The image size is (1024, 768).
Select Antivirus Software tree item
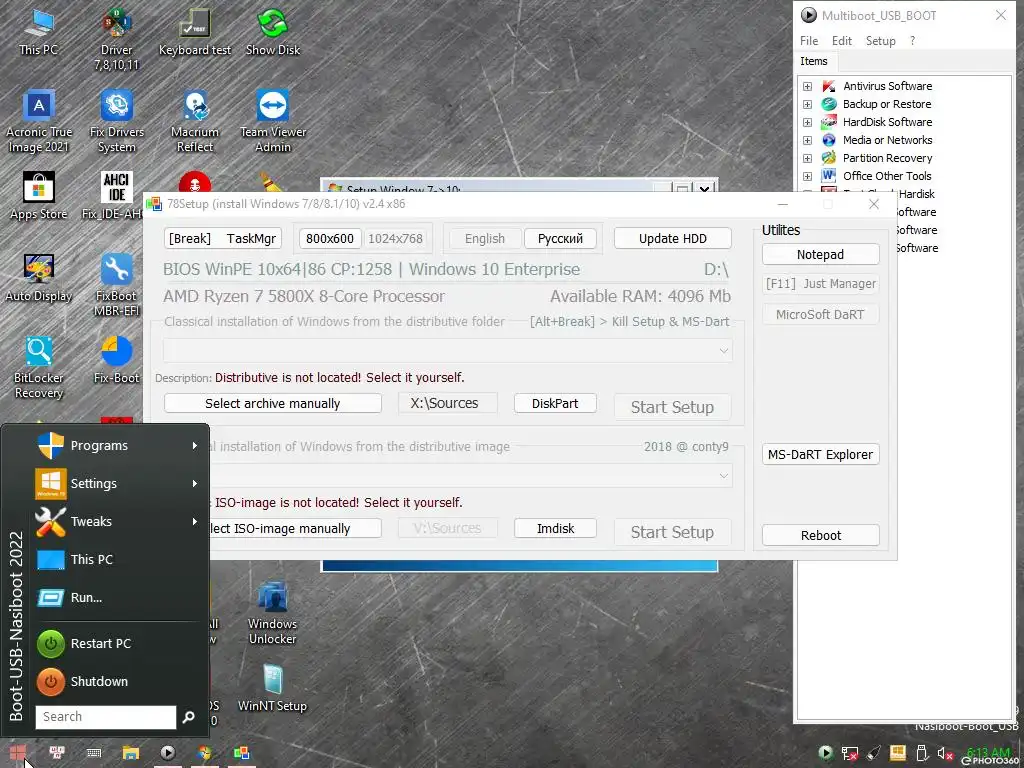point(887,86)
